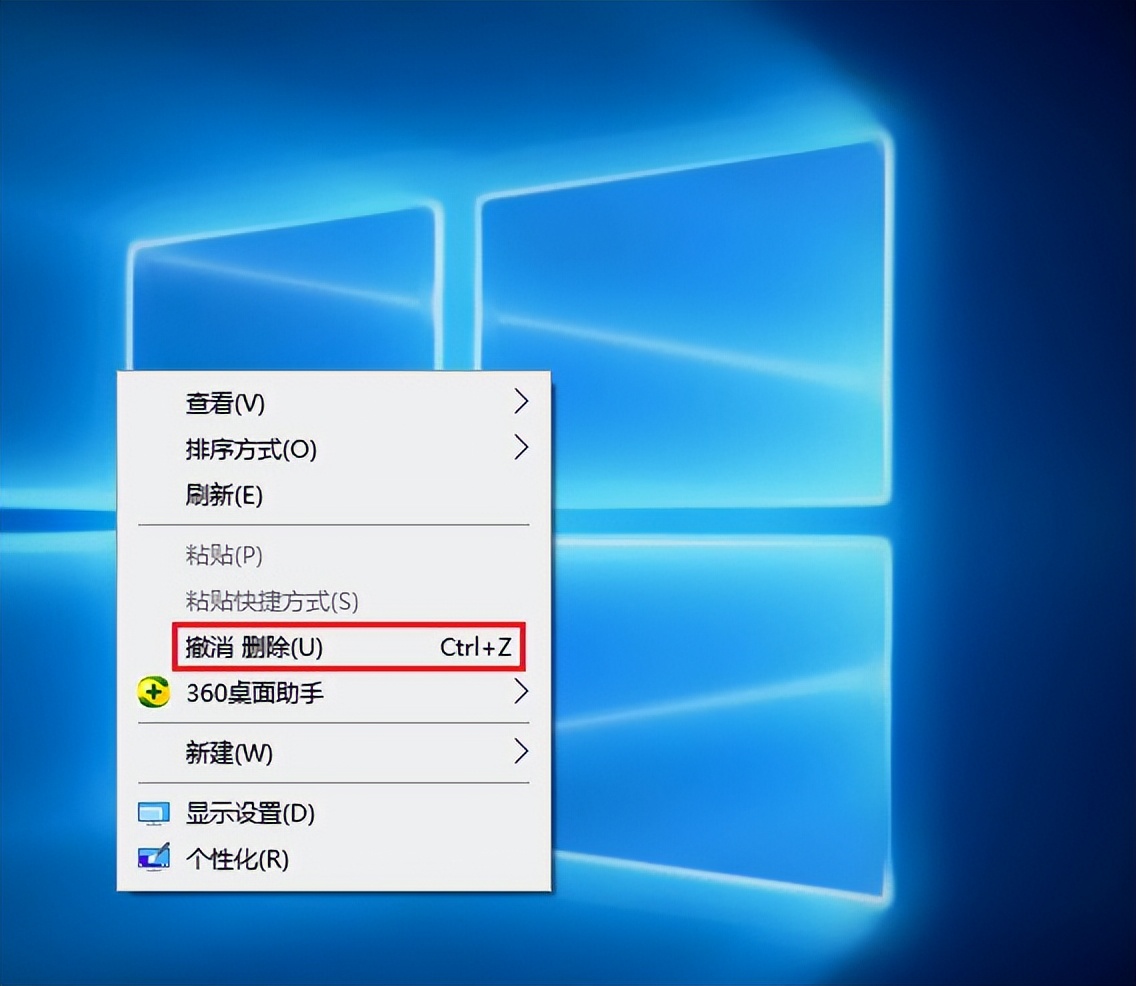Screen dimensions: 1136x986
Task: Click the Ctrl+Z shortcut hint
Action: coord(475,647)
